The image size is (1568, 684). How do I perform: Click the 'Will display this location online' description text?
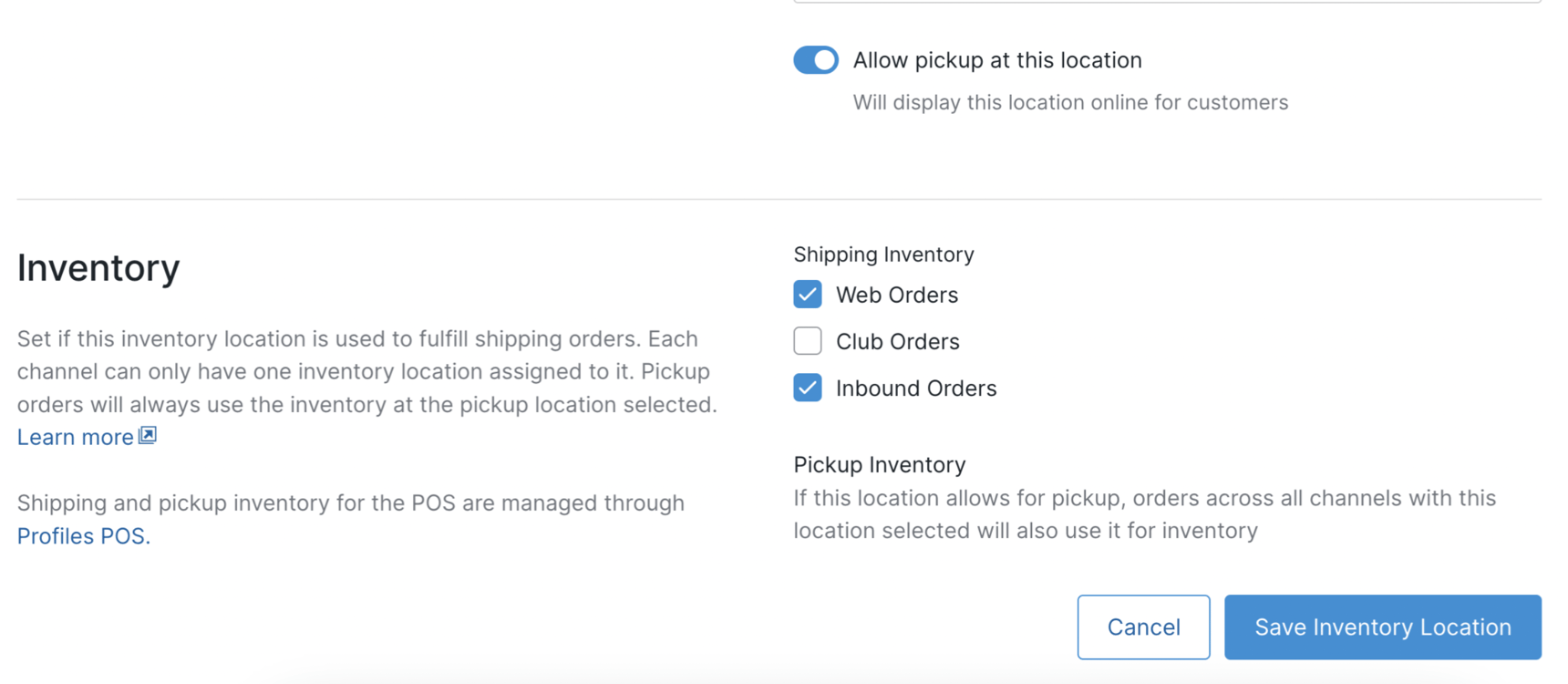tap(1070, 101)
